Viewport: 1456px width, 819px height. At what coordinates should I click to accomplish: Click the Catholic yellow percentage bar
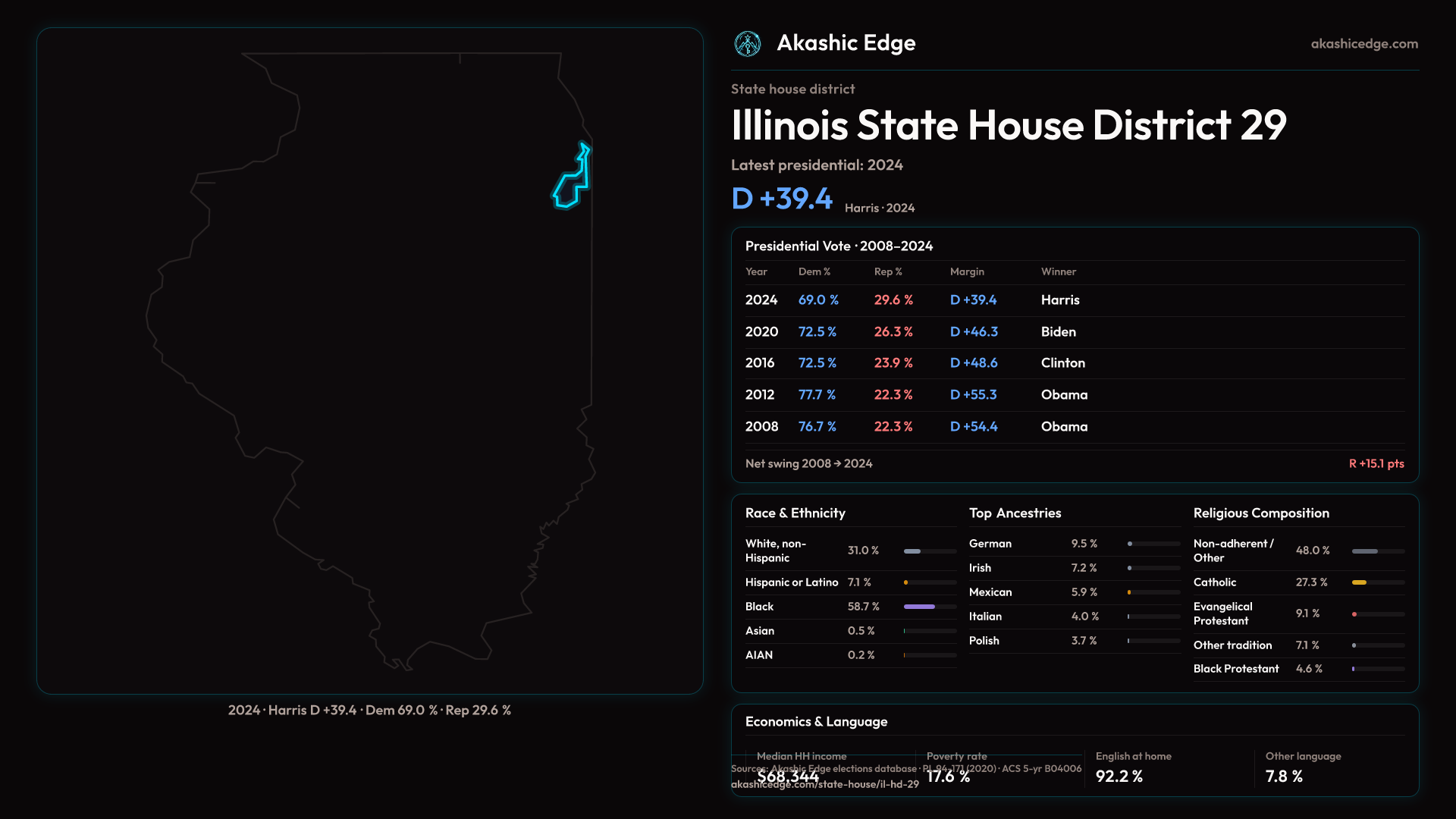(x=1359, y=582)
